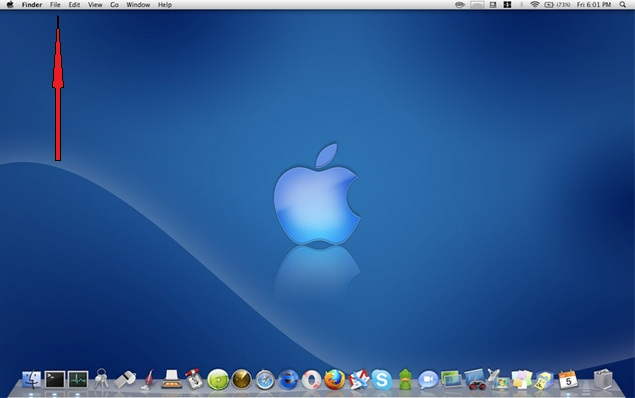Click the display icon in menu bar
The height and width of the screenshot is (398, 635).
coord(493,5)
